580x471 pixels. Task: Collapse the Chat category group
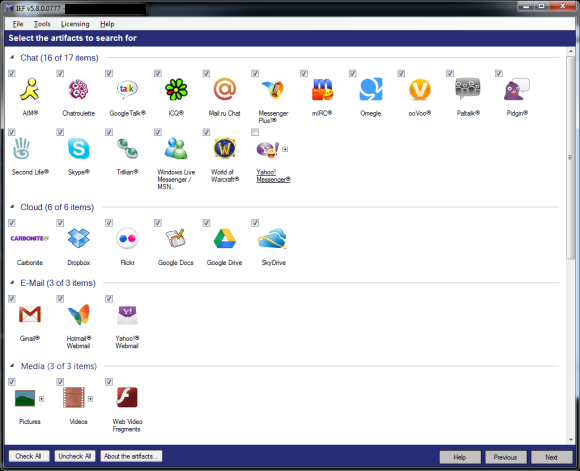[12, 57]
